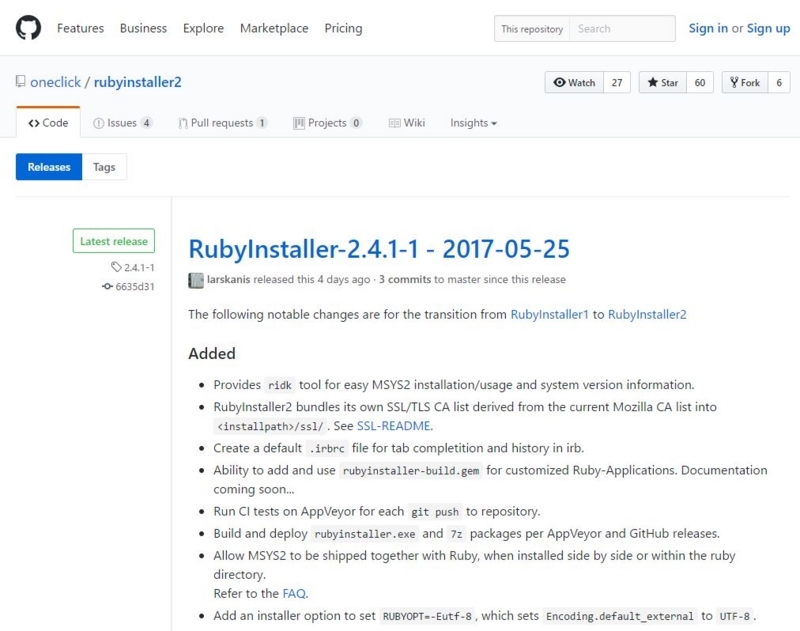Click the repository book icon beside oneclick
Image resolution: width=800 pixels, height=631 pixels.
coord(20,82)
